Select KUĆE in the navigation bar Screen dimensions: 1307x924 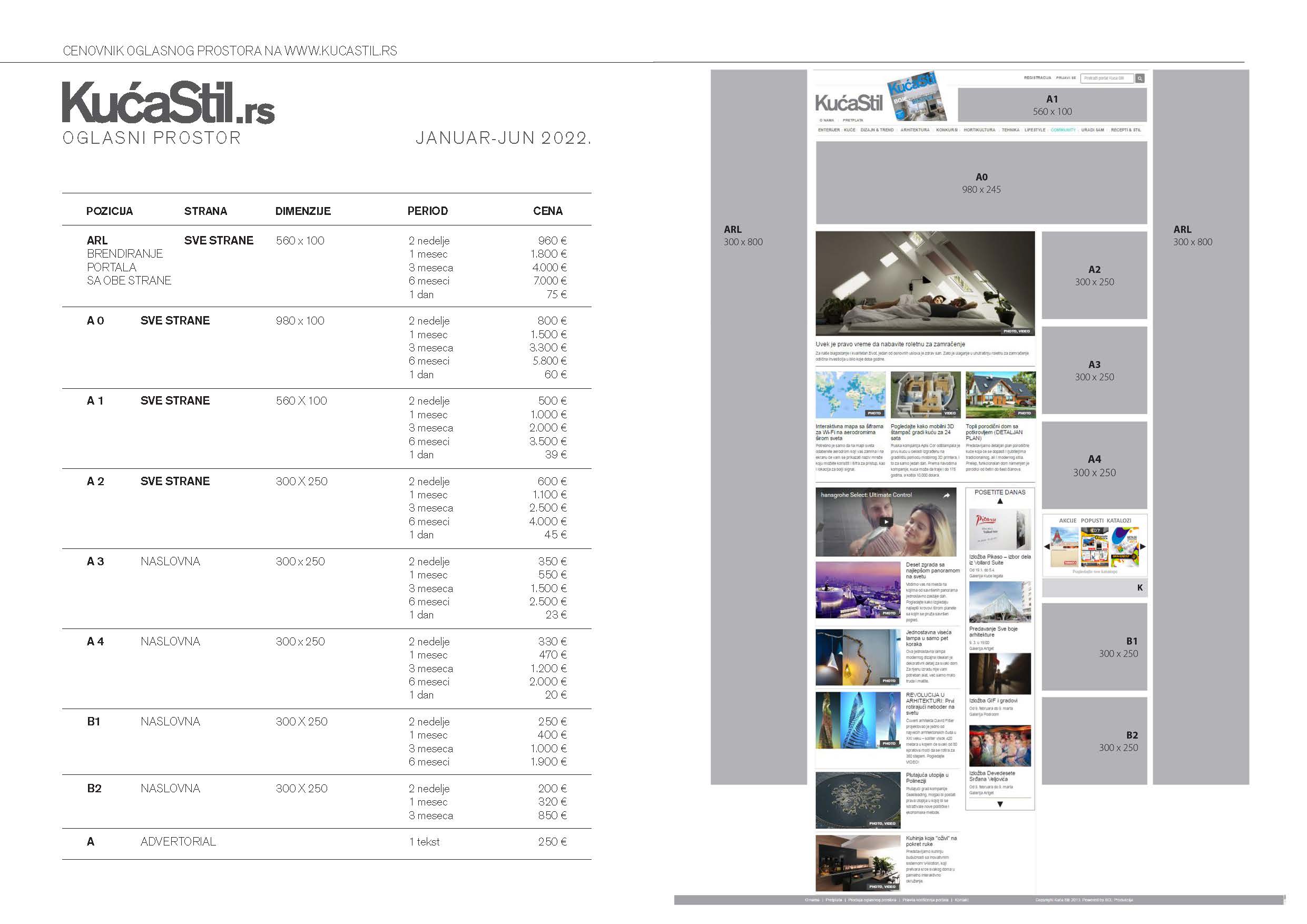click(x=849, y=130)
